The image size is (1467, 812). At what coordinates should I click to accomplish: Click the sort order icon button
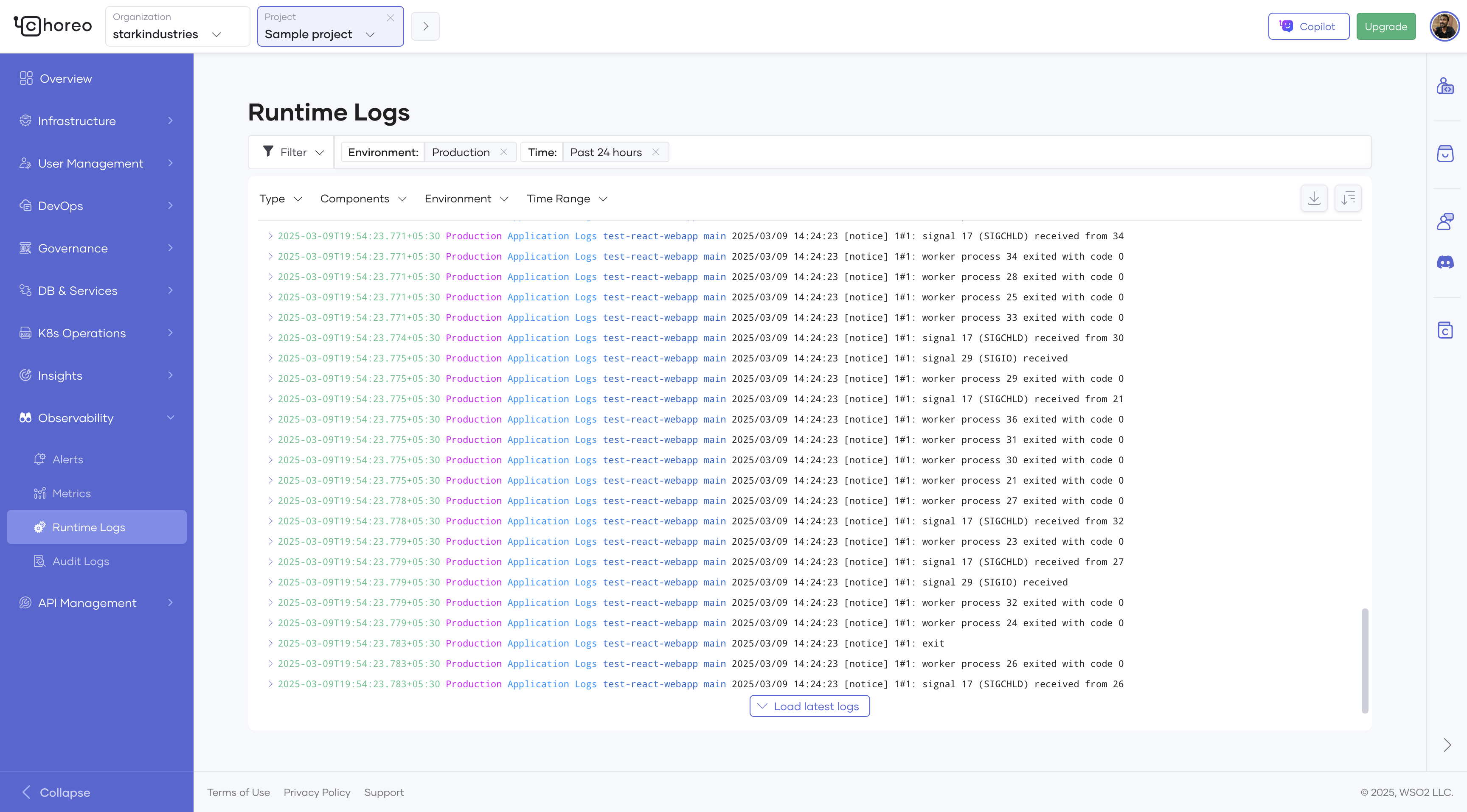point(1347,198)
